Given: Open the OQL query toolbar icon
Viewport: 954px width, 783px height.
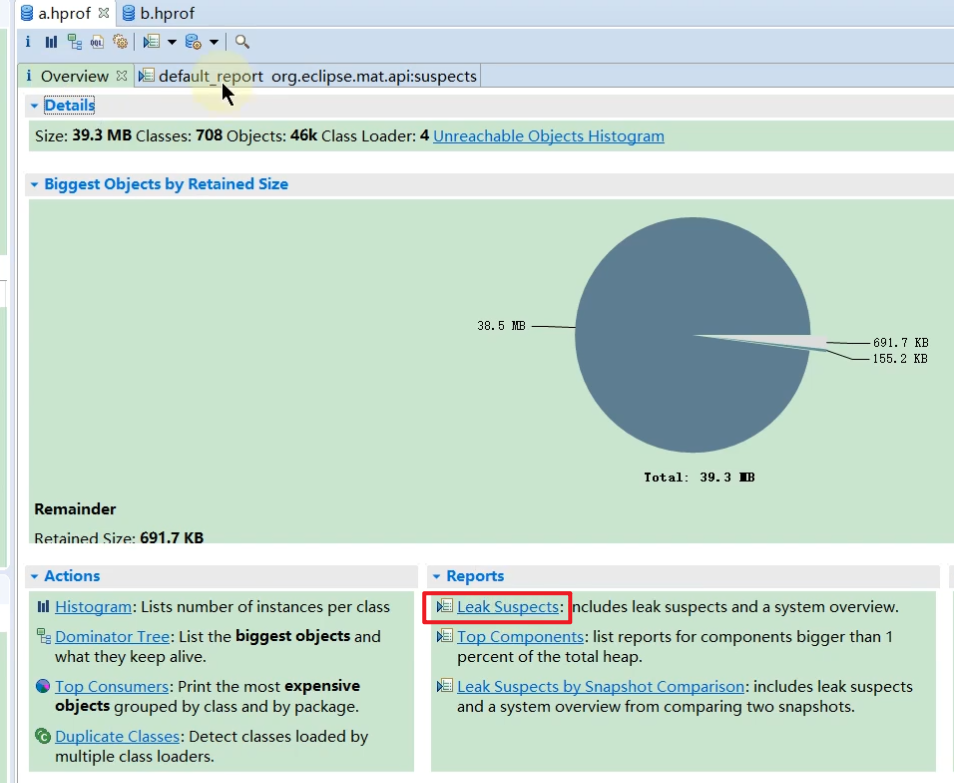Looking at the screenshot, I should [97, 41].
